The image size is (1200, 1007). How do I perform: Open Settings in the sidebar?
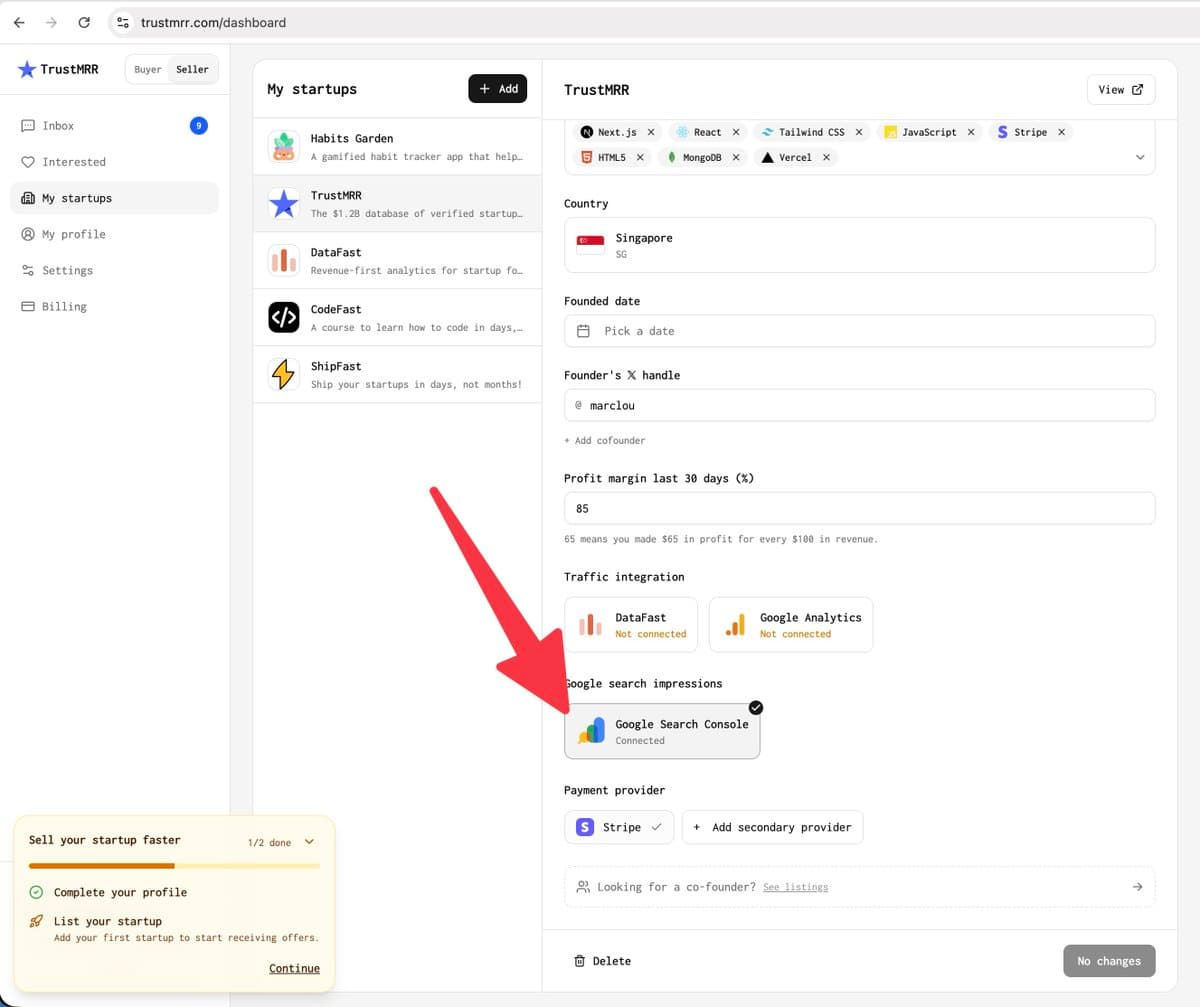(114, 270)
